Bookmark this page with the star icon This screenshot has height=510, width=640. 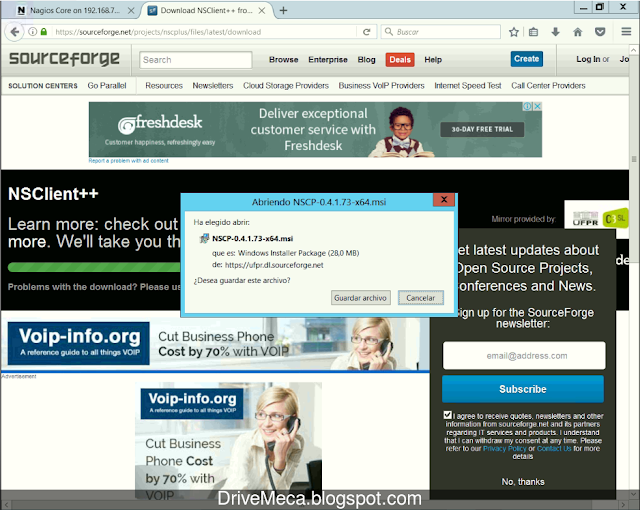point(514,32)
